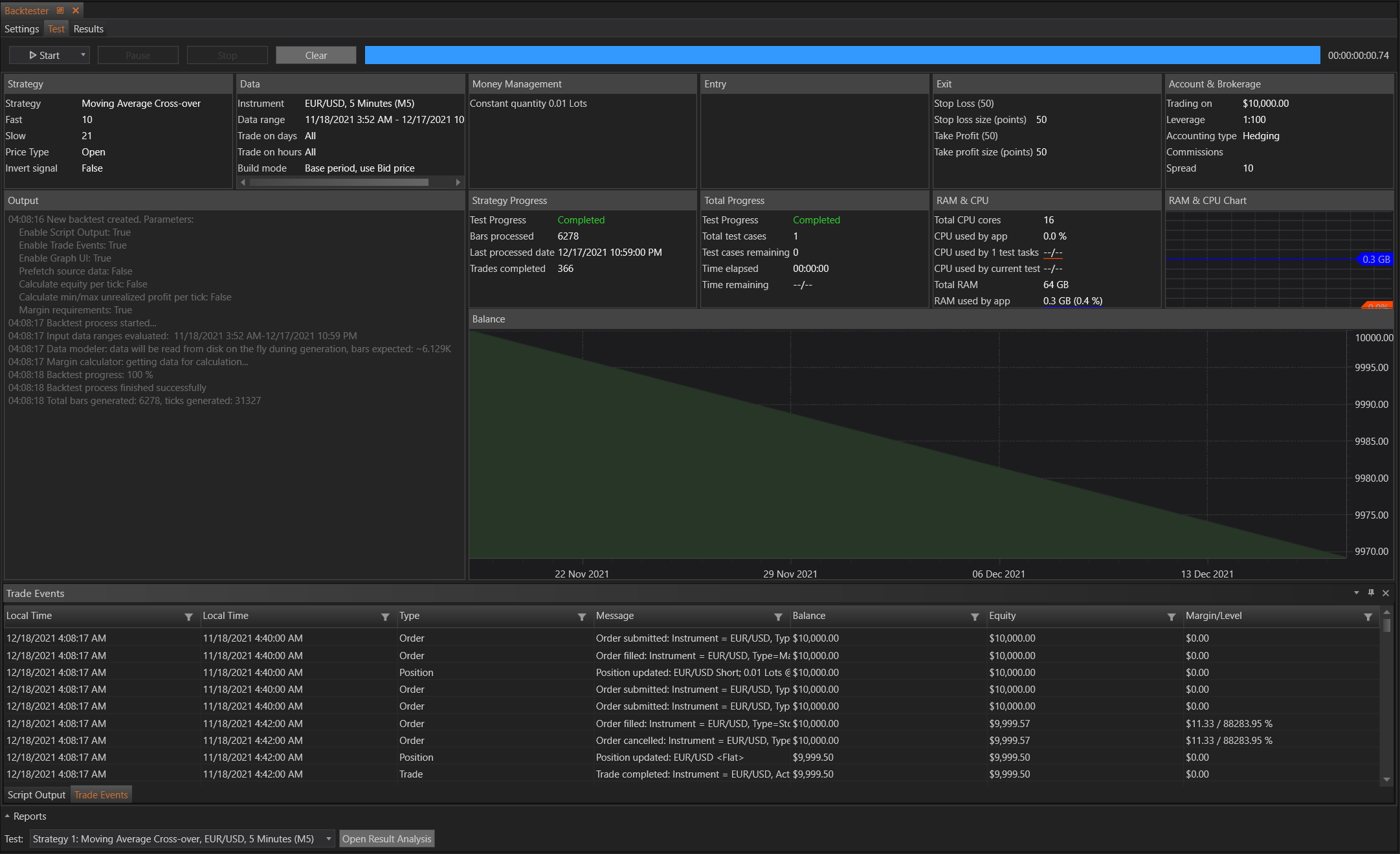Click the Margin/Level column filter icon

(1368, 617)
